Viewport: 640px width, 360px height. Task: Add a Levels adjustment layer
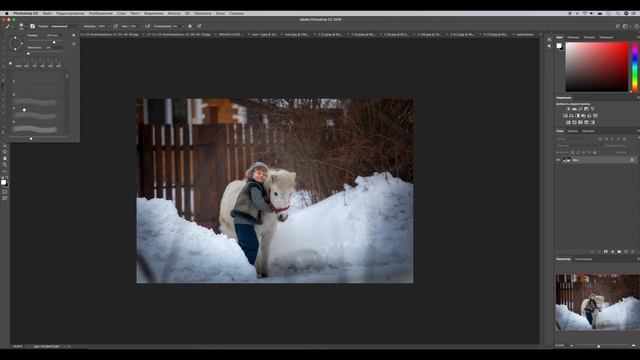pyautogui.click(x=574, y=109)
